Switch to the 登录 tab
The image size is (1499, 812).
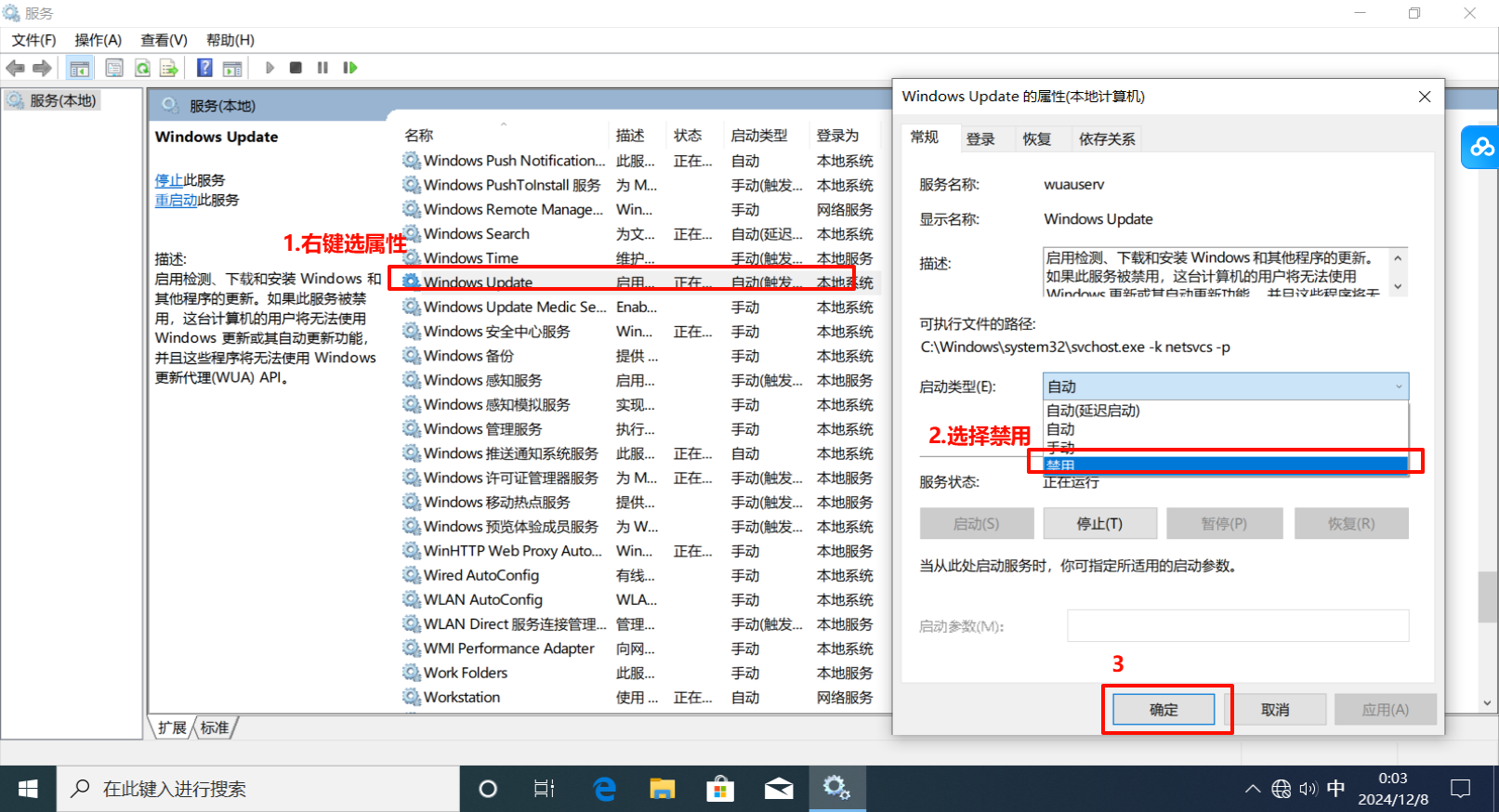click(x=980, y=139)
